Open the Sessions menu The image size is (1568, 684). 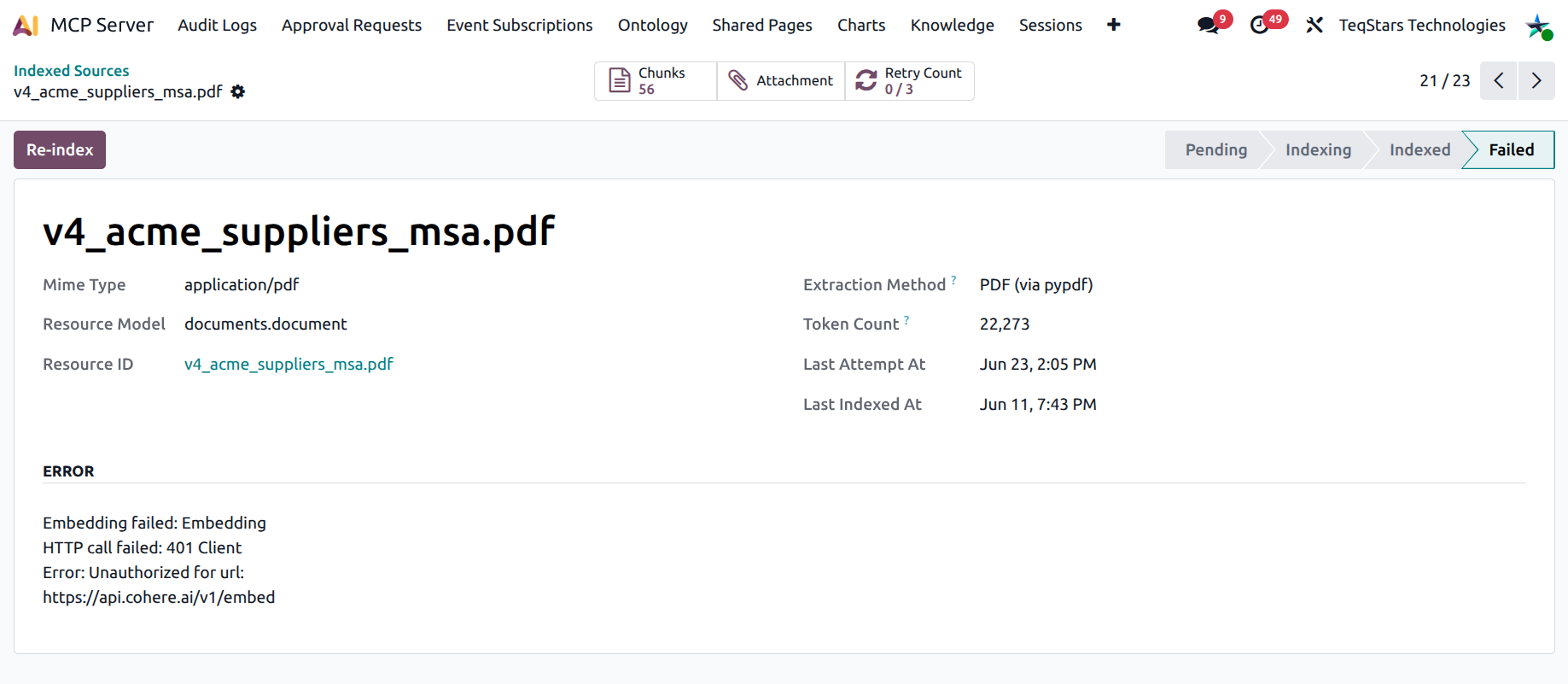[x=1051, y=26]
